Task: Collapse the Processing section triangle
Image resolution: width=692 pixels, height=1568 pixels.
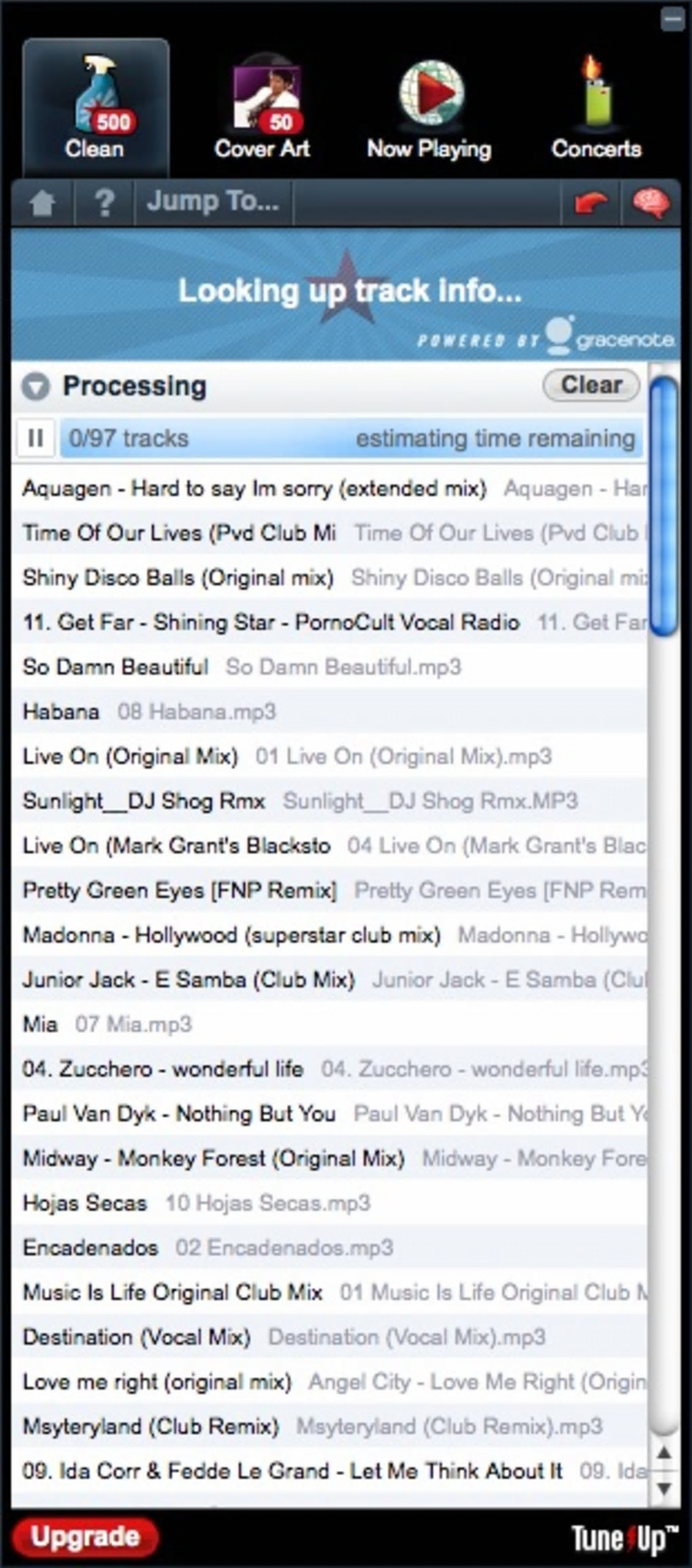Action: pos(36,387)
